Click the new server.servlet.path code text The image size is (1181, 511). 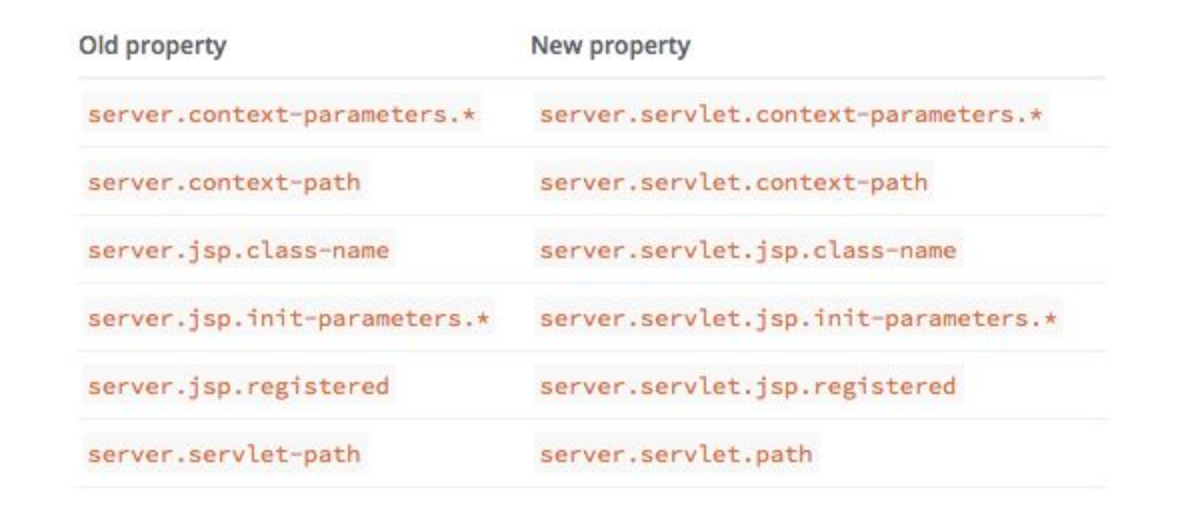coord(676,454)
